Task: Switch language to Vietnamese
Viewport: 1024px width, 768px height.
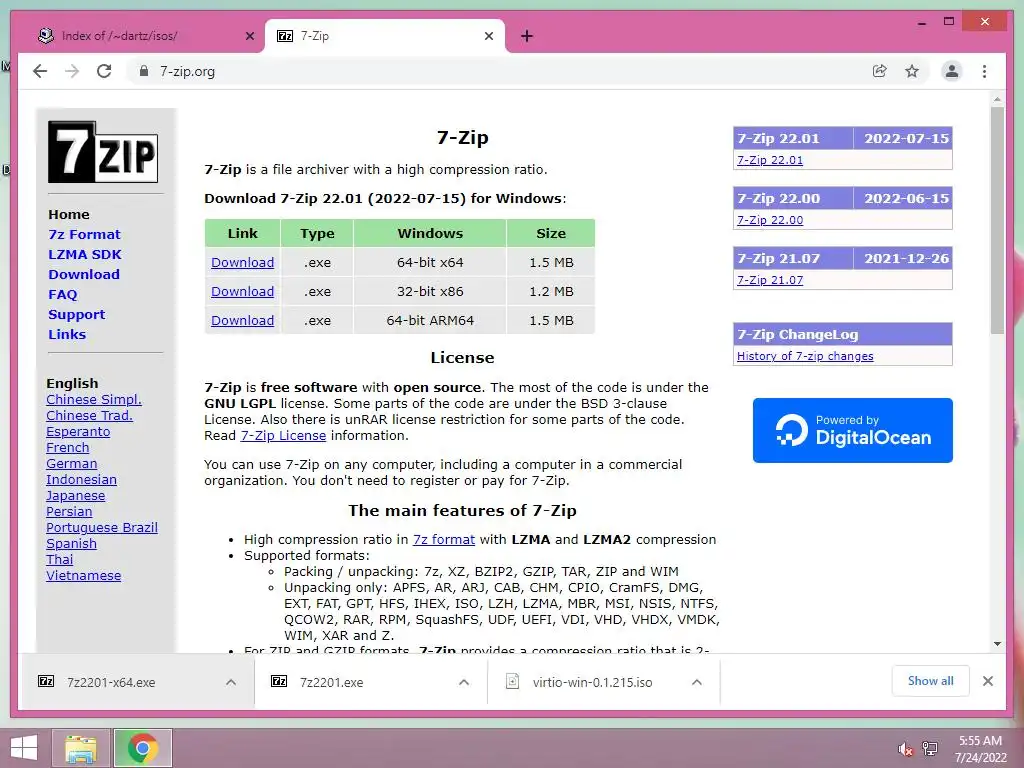Action: pyautogui.click(x=83, y=575)
